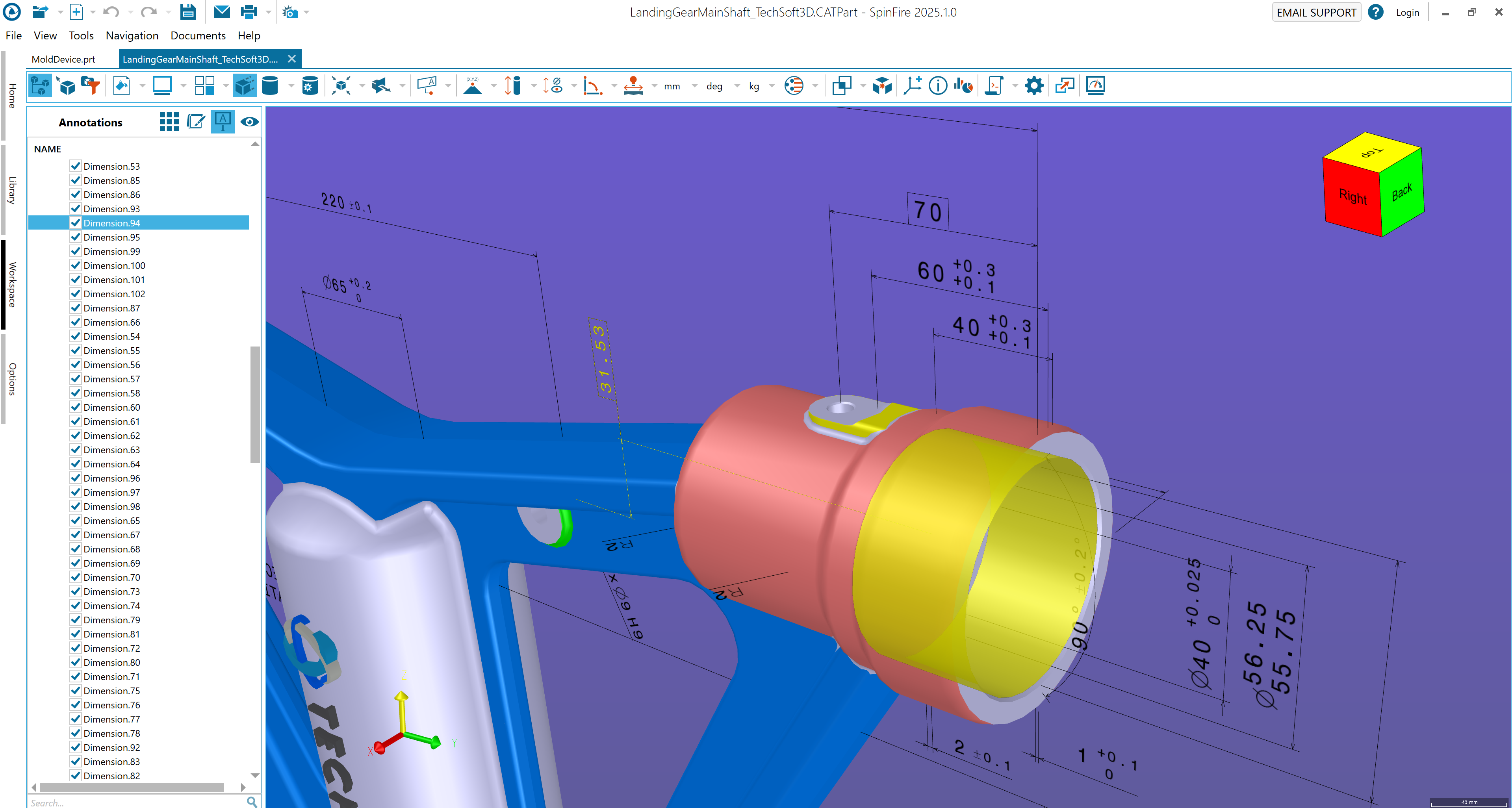Click the performance gauge monitor icon

[x=1095, y=86]
